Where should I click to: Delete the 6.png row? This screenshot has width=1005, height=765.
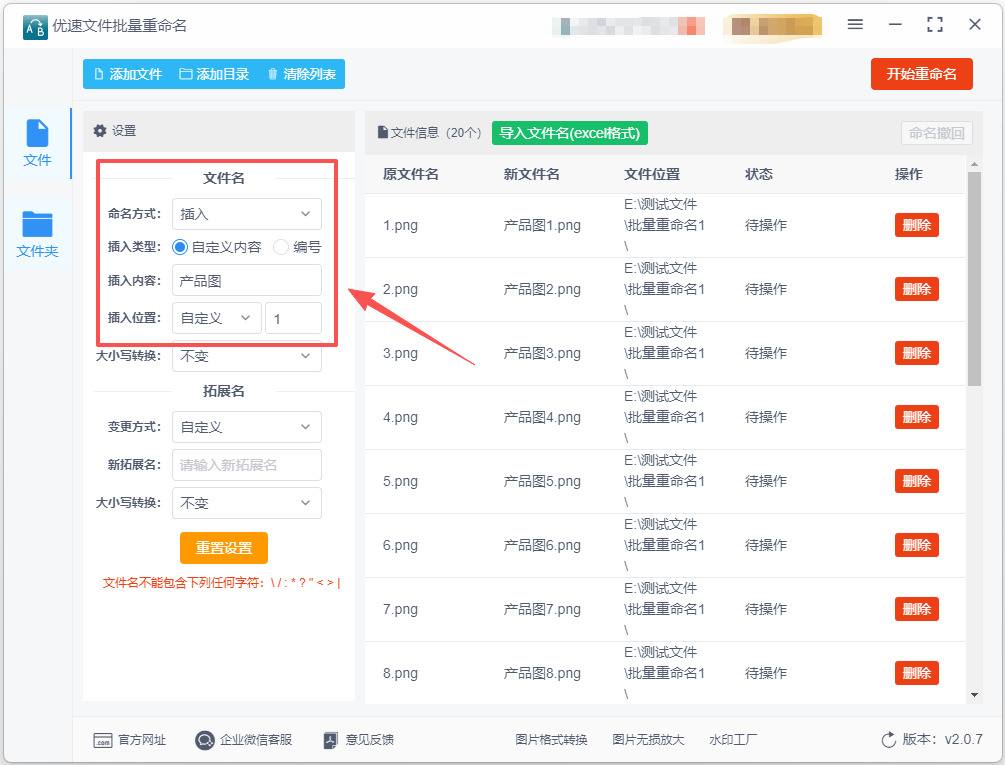pos(917,546)
